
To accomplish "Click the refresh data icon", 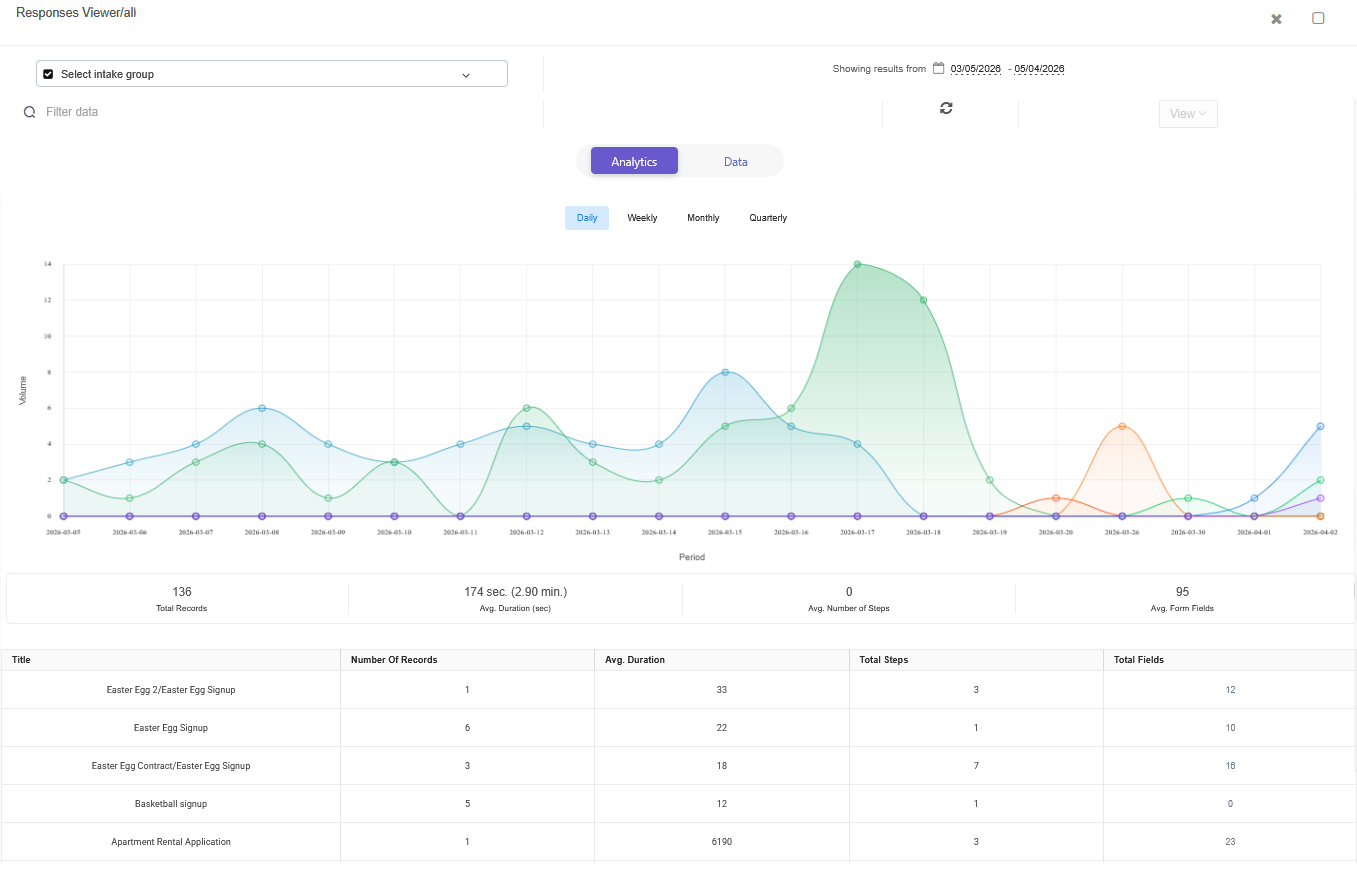I will point(946,108).
